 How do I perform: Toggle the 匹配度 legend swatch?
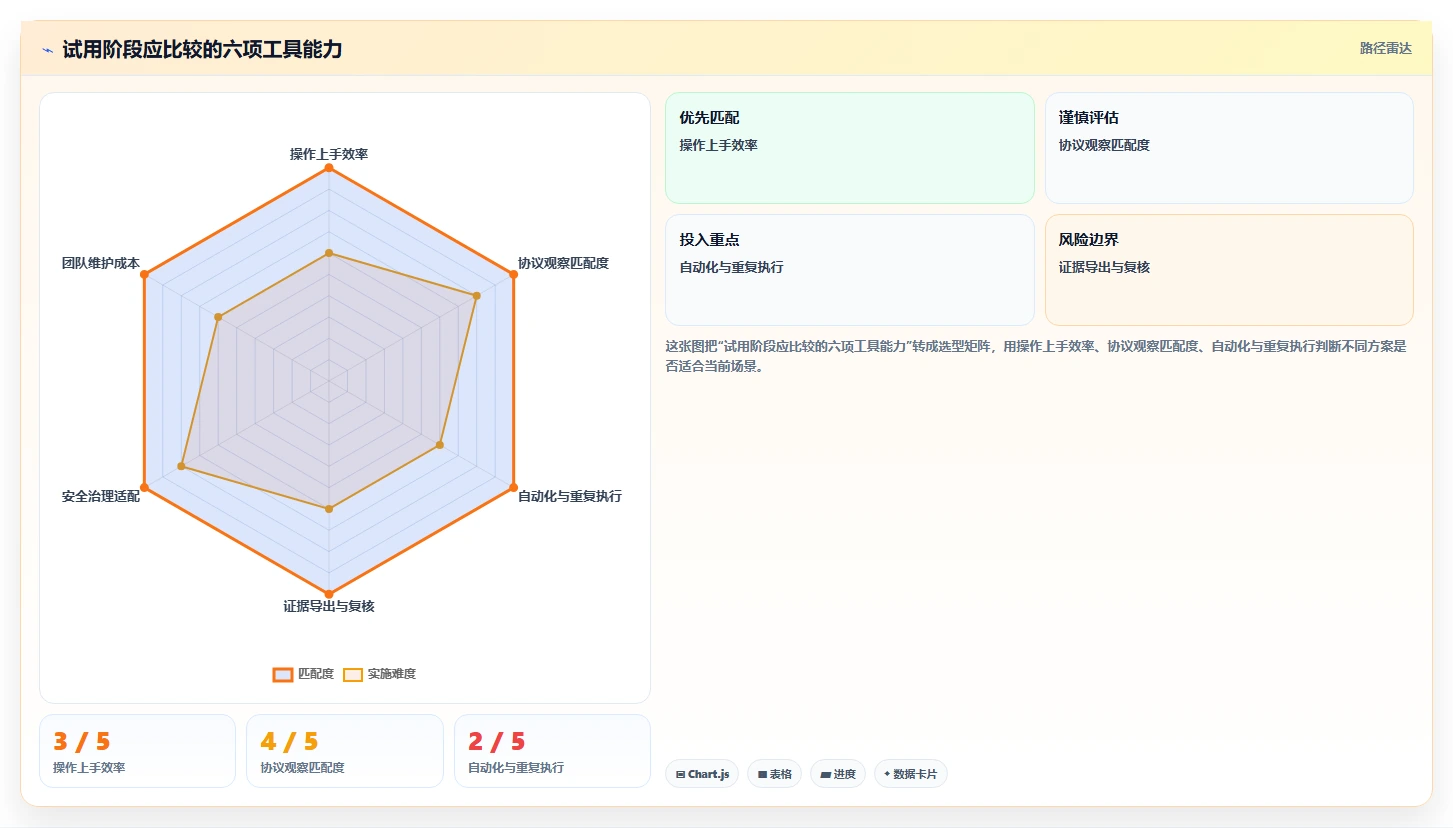283,674
